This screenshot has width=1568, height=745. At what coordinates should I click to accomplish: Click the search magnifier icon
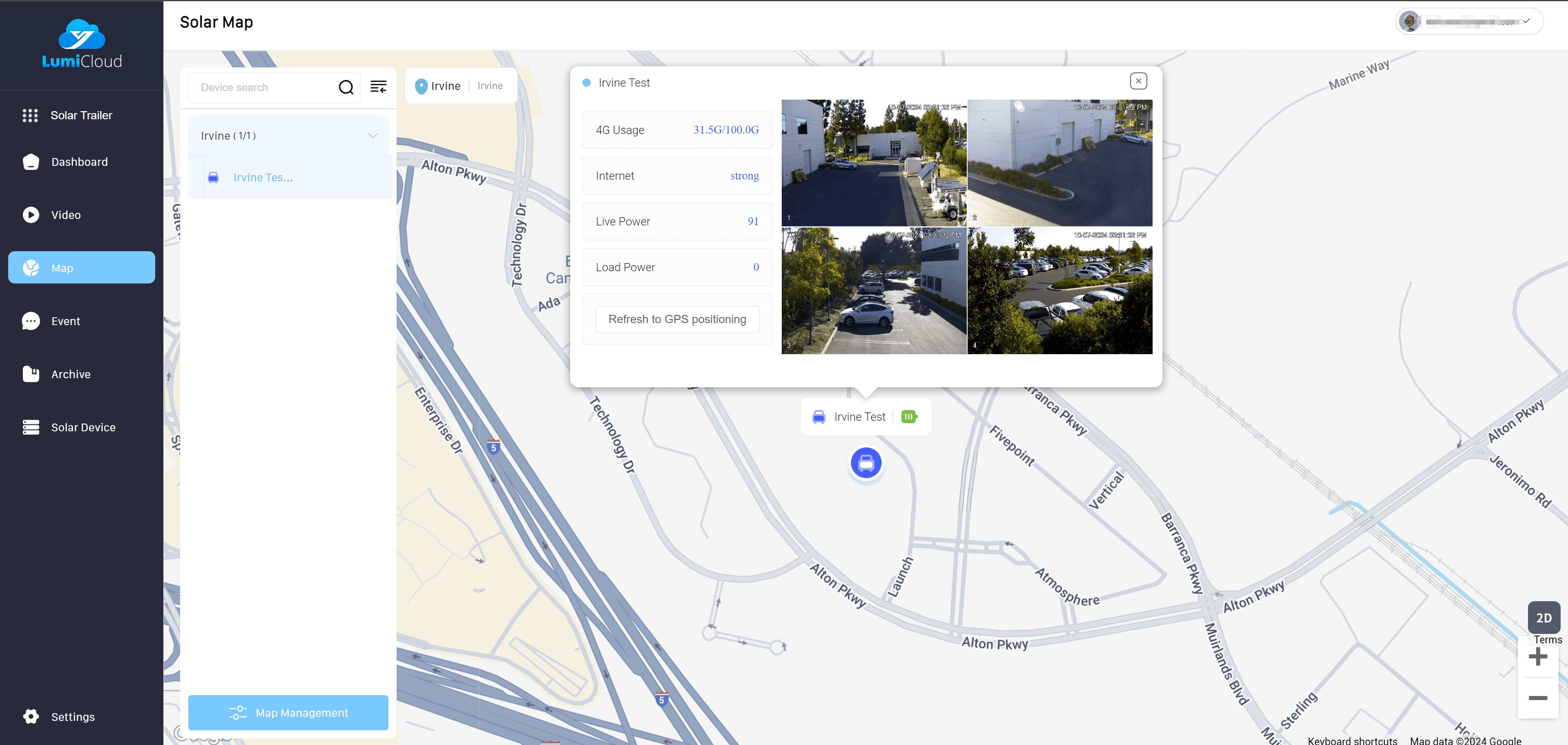(x=346, y=88)
